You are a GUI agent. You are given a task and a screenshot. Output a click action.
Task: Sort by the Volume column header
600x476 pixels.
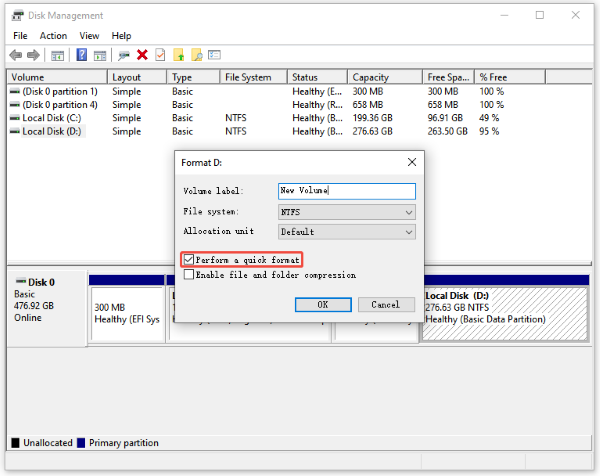click(x=57, y=77)
